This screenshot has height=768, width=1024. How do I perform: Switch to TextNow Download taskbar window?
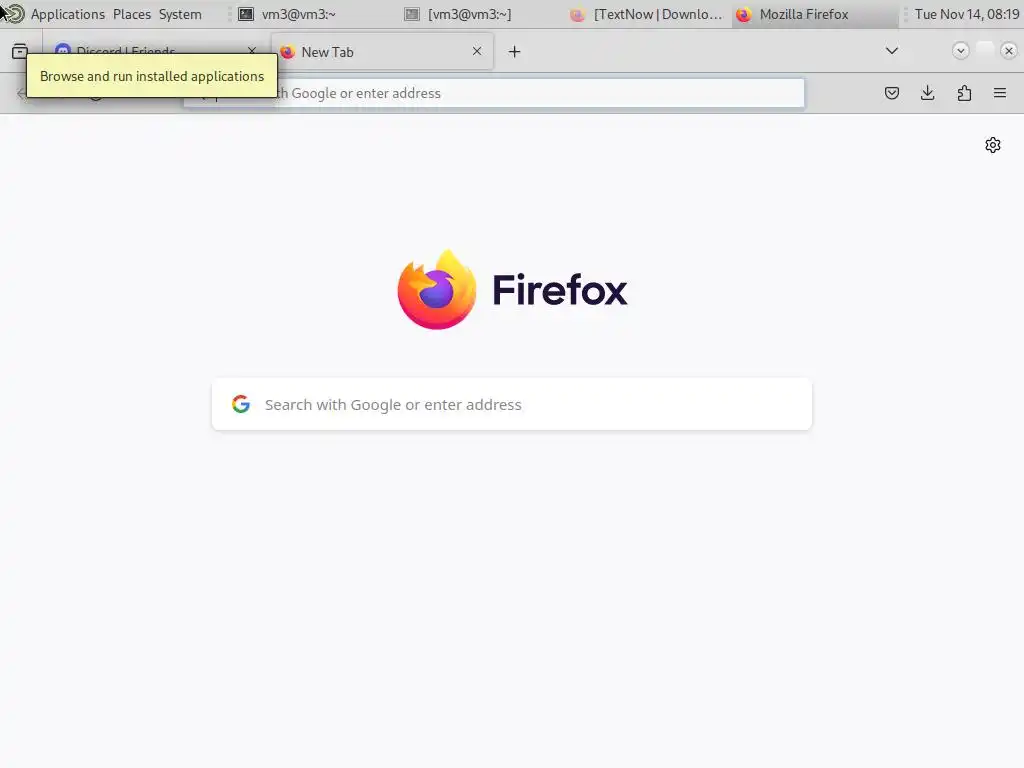(647, 14)
